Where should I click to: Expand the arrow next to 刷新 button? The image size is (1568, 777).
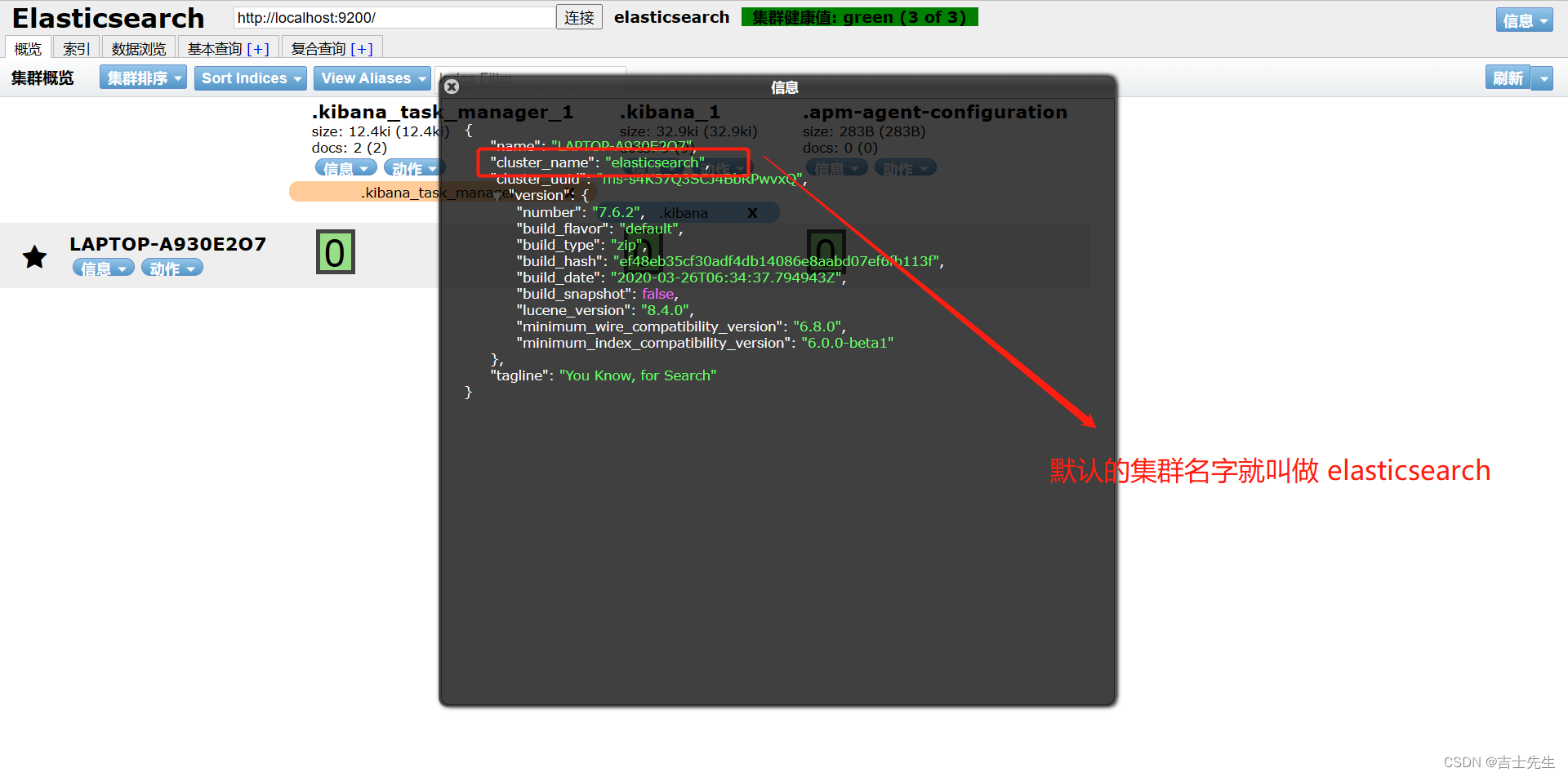[x=1543, y=78]
